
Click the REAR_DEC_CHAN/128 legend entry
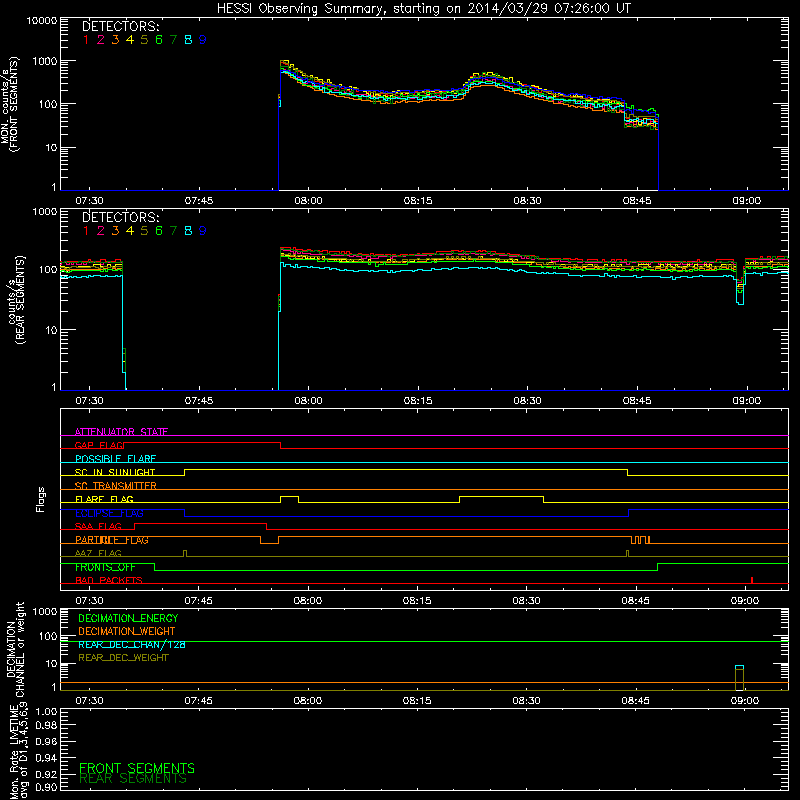point(132,645)
